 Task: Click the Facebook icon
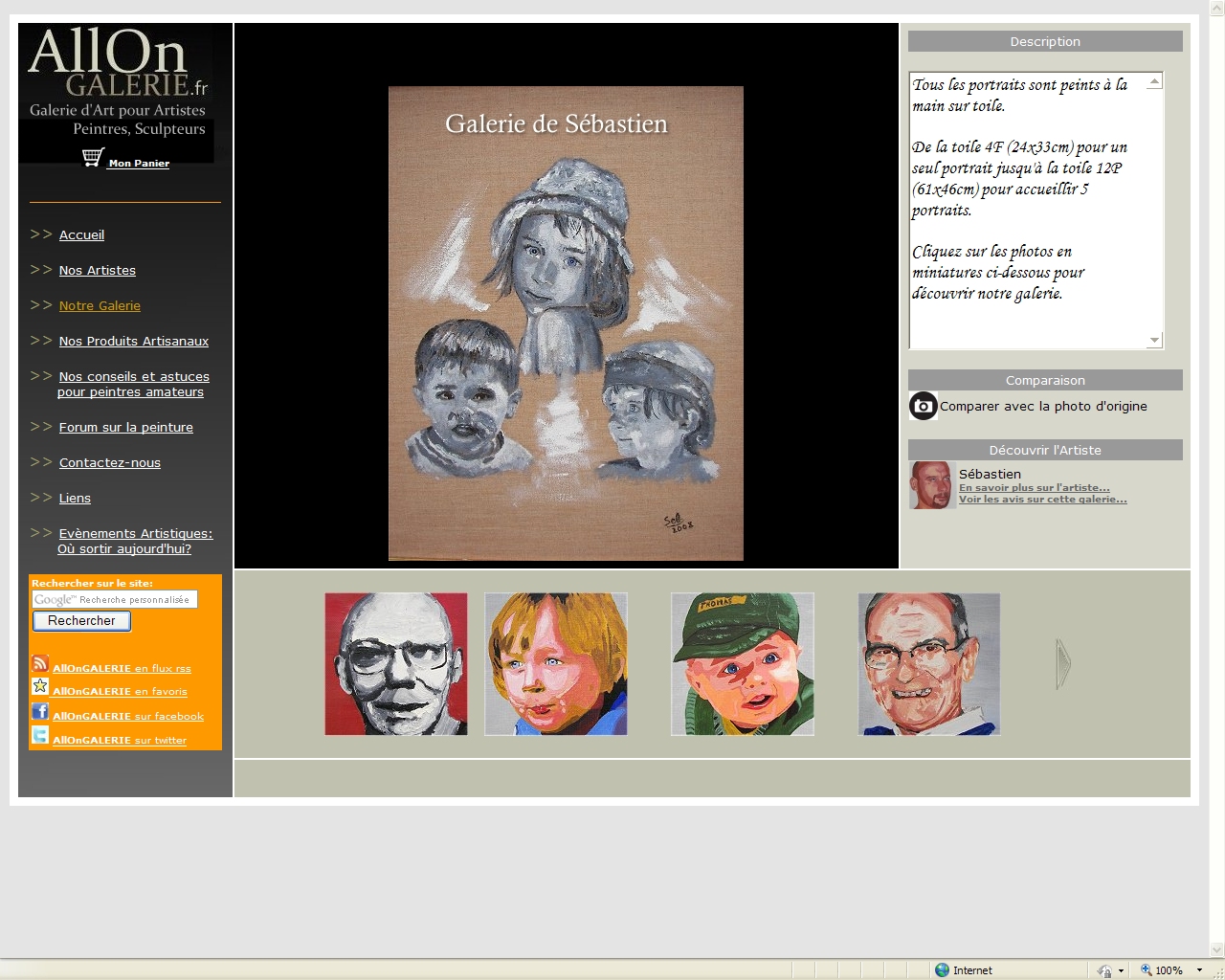pos(40,711)
